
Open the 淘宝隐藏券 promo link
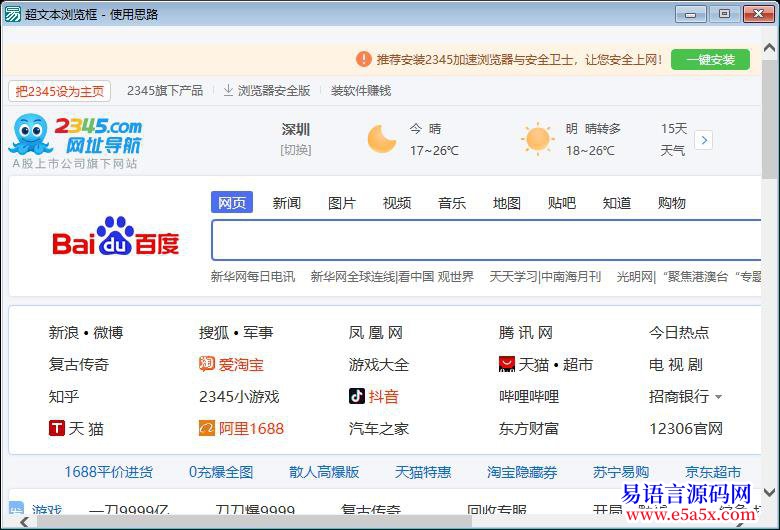point(522,471)
